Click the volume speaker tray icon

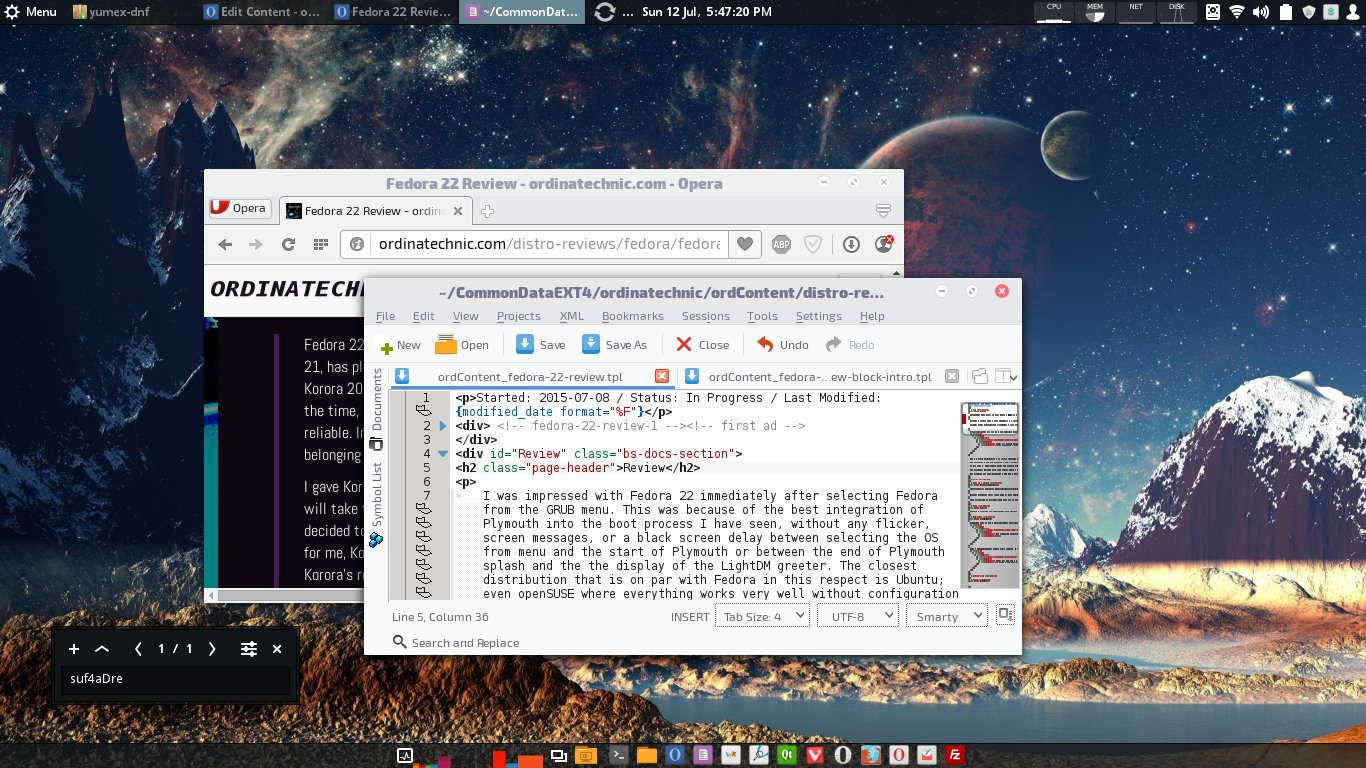(1260, 12)
